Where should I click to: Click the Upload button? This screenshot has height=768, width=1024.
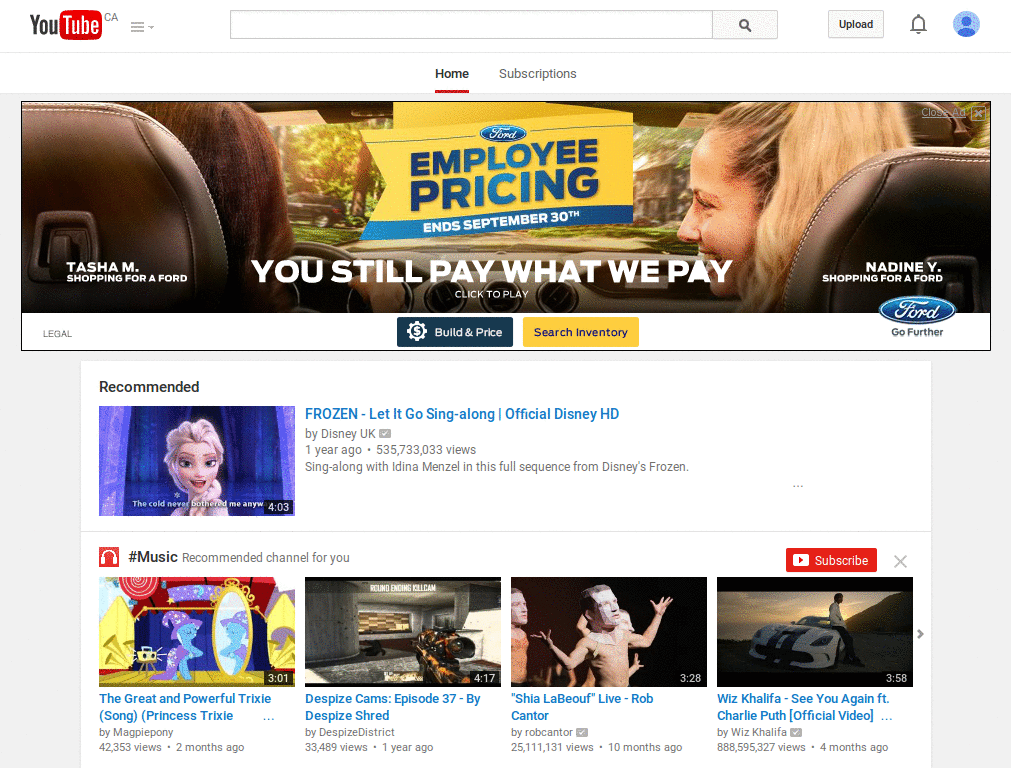[856, 24]
